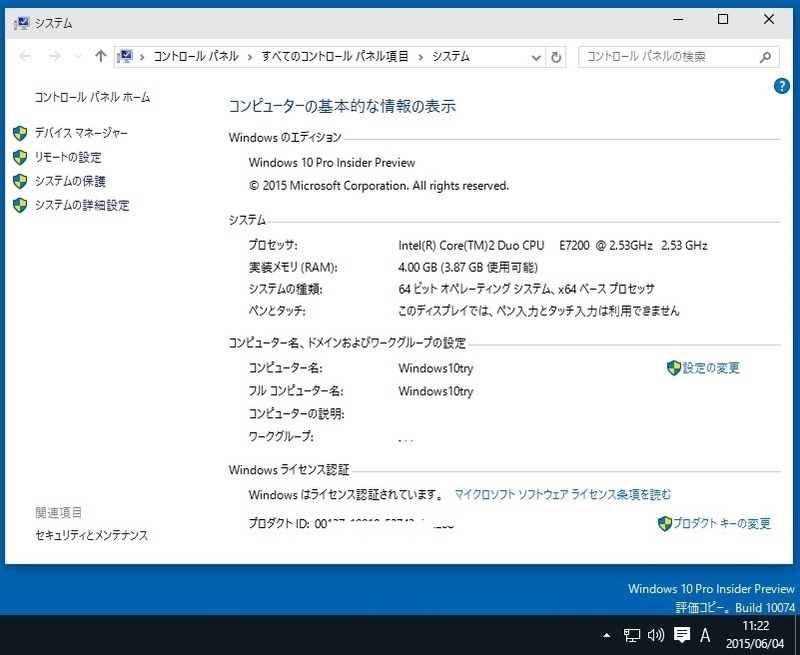Open the volume speaker tray icon

point(656,635)
